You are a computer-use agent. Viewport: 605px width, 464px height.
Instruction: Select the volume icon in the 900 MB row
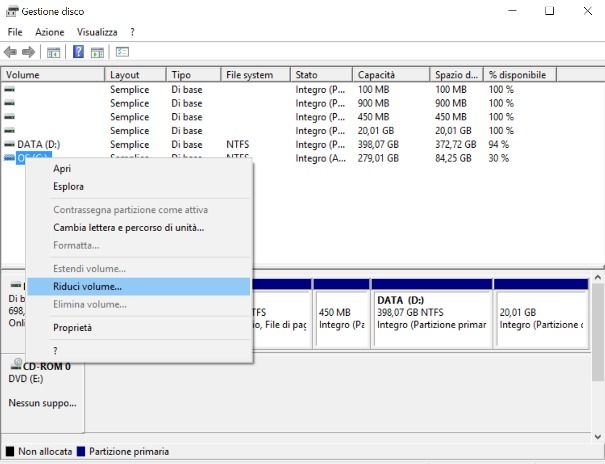pyautogui.click(x=9, y=103)
